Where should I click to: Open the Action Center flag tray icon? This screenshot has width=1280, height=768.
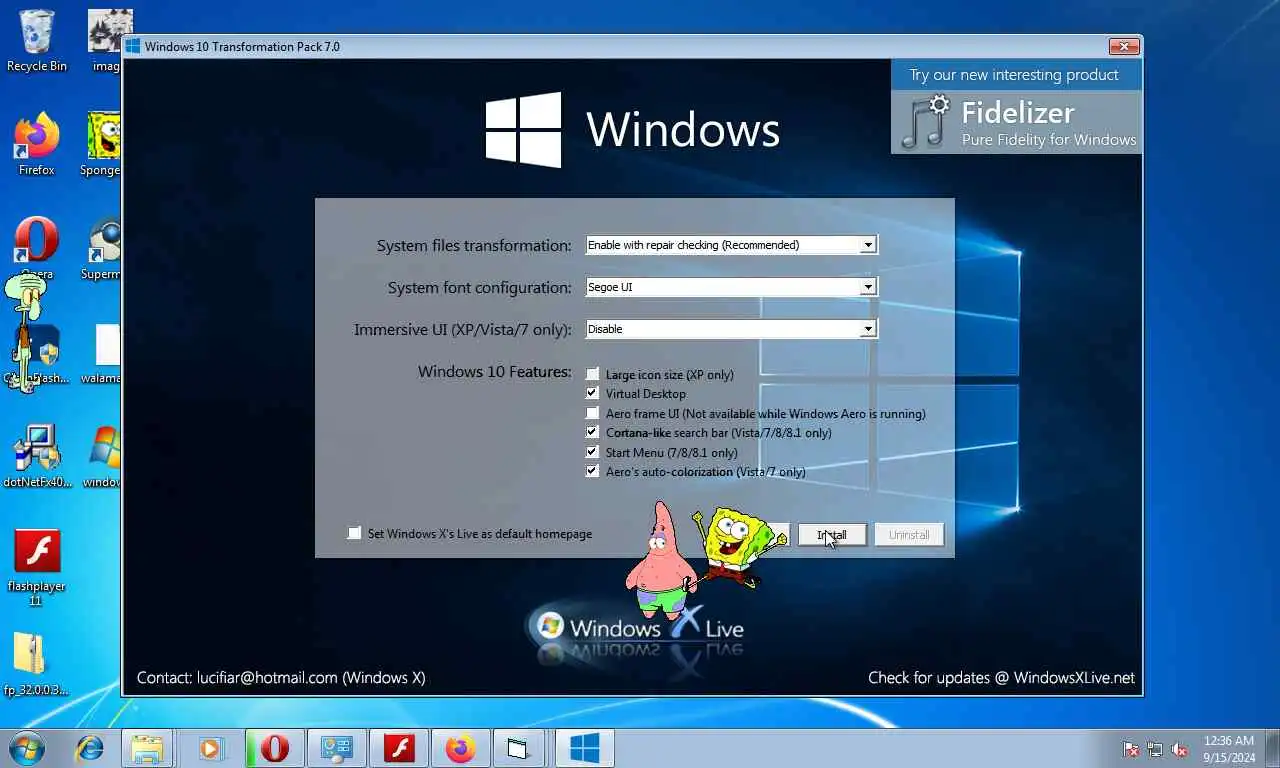[x=1131, y=749]
